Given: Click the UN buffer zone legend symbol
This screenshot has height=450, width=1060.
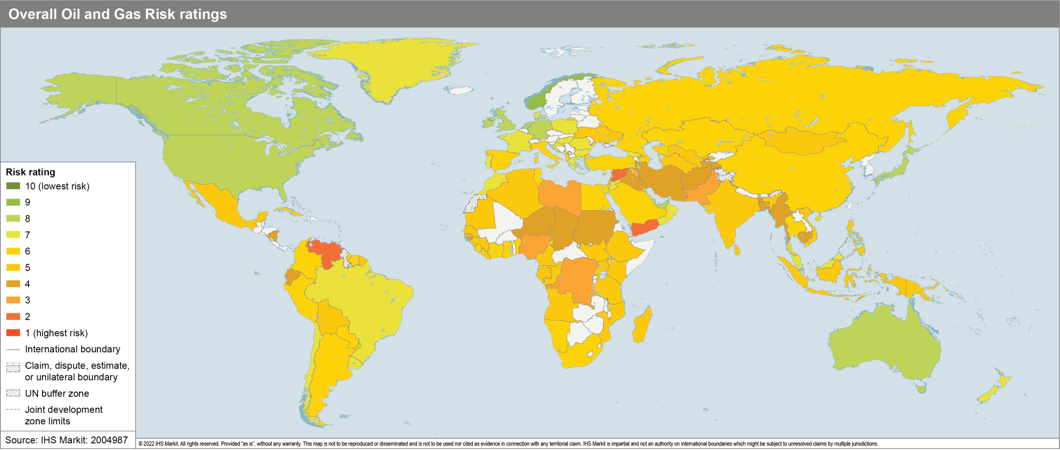Looking at the screenshot, I should pyautogui.click(x=13, y=393).
